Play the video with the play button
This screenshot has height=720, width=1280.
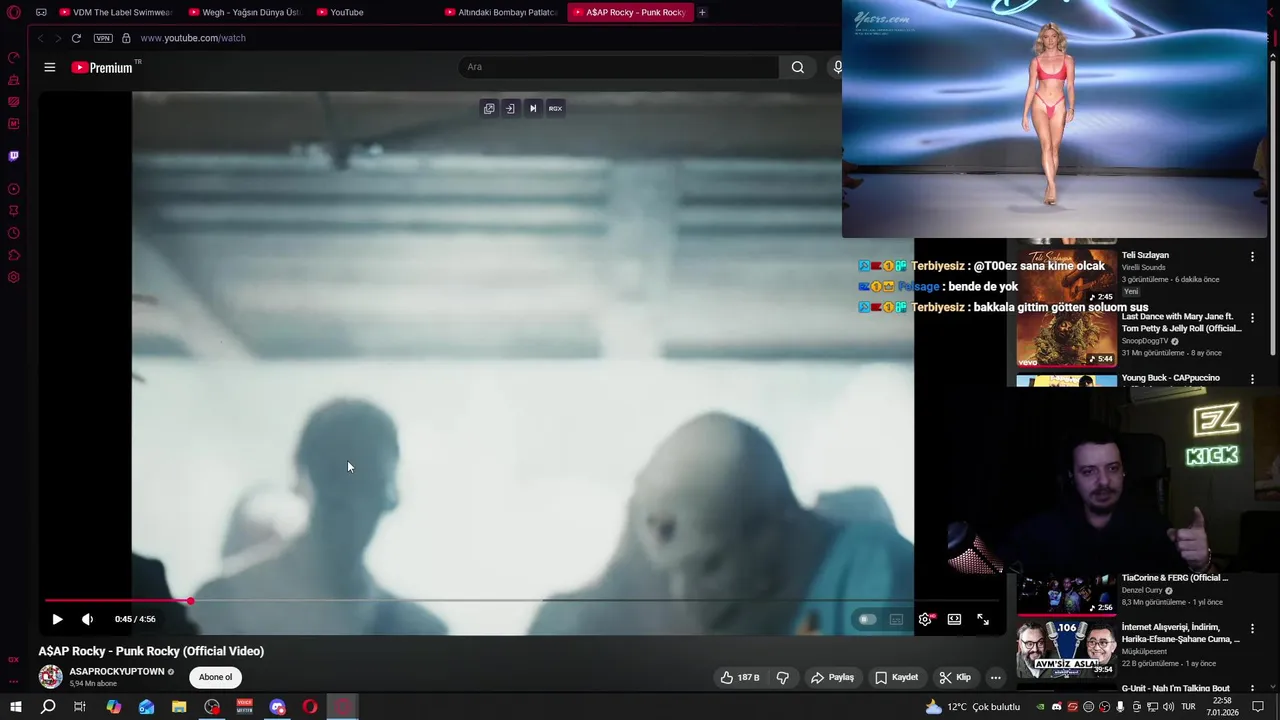pyautogui.click(x=57, y=619)
